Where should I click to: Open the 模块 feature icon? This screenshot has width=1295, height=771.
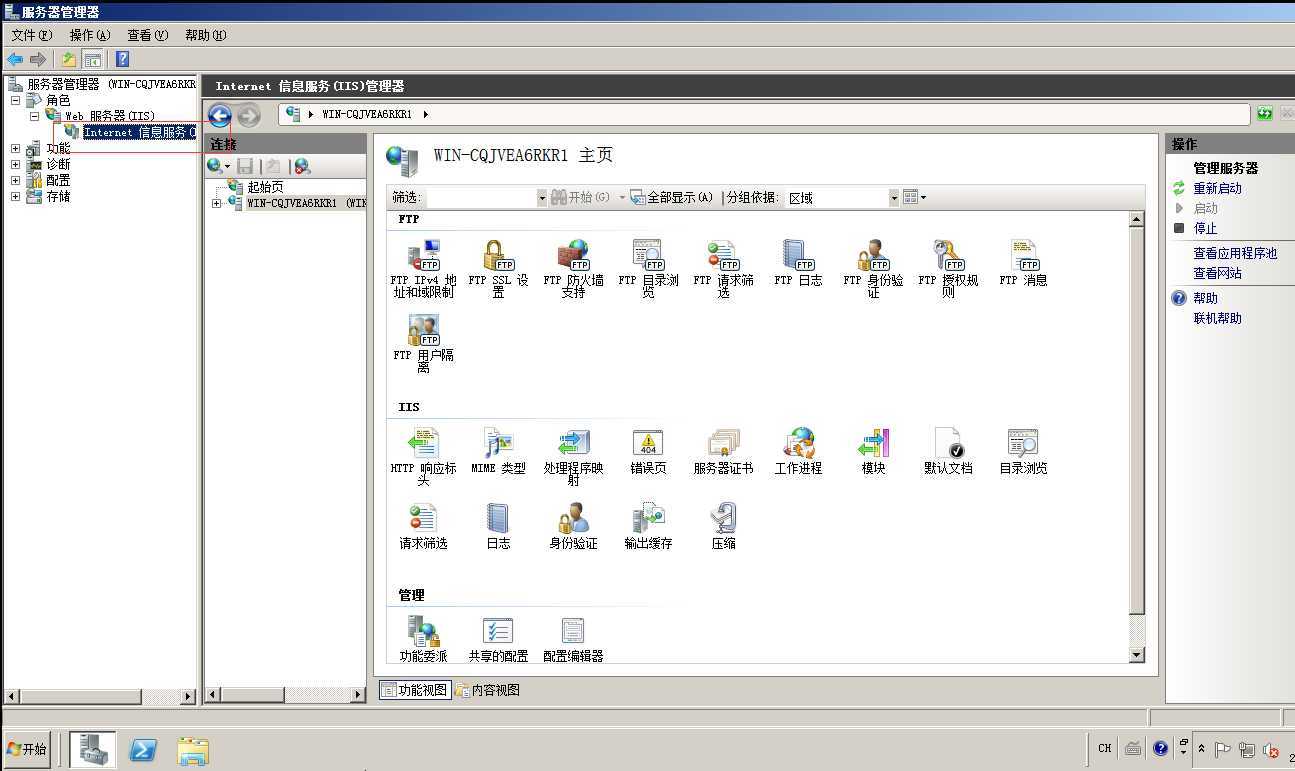873,450
